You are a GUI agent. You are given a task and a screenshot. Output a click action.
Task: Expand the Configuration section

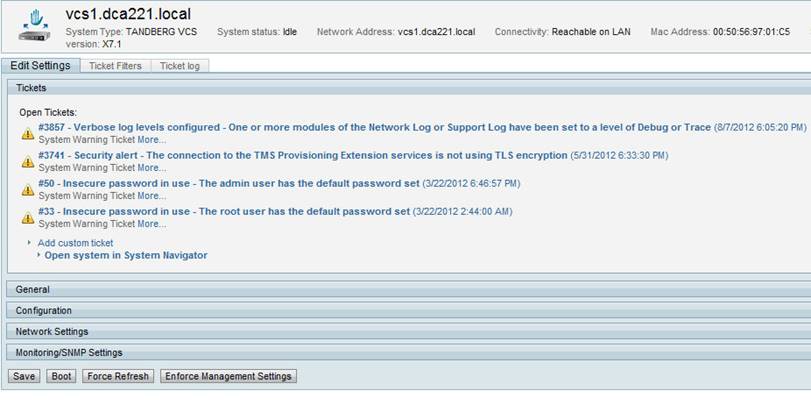[x=43, y=311]
